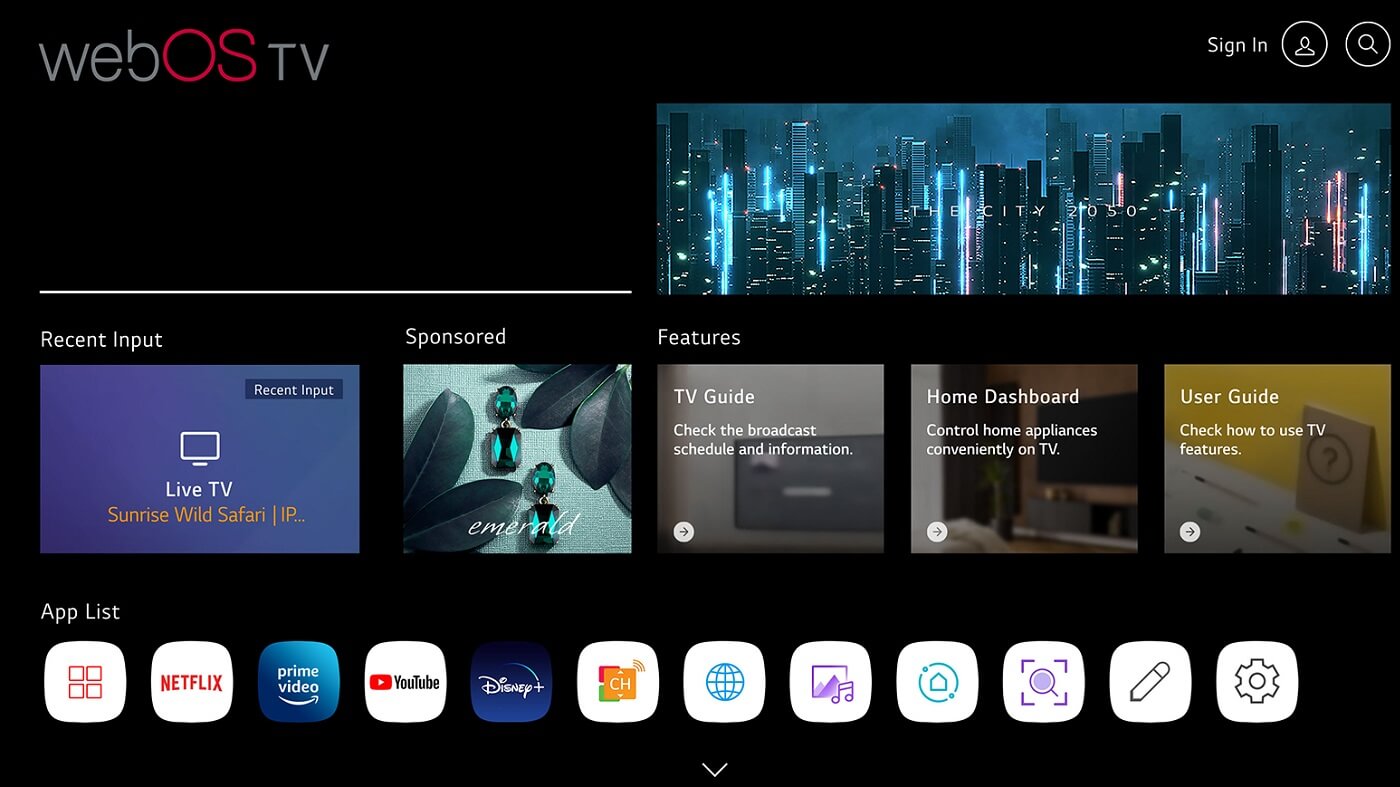
Task: Click the "Sunrise Wild Safari | IP..." text
Action: 206,515
